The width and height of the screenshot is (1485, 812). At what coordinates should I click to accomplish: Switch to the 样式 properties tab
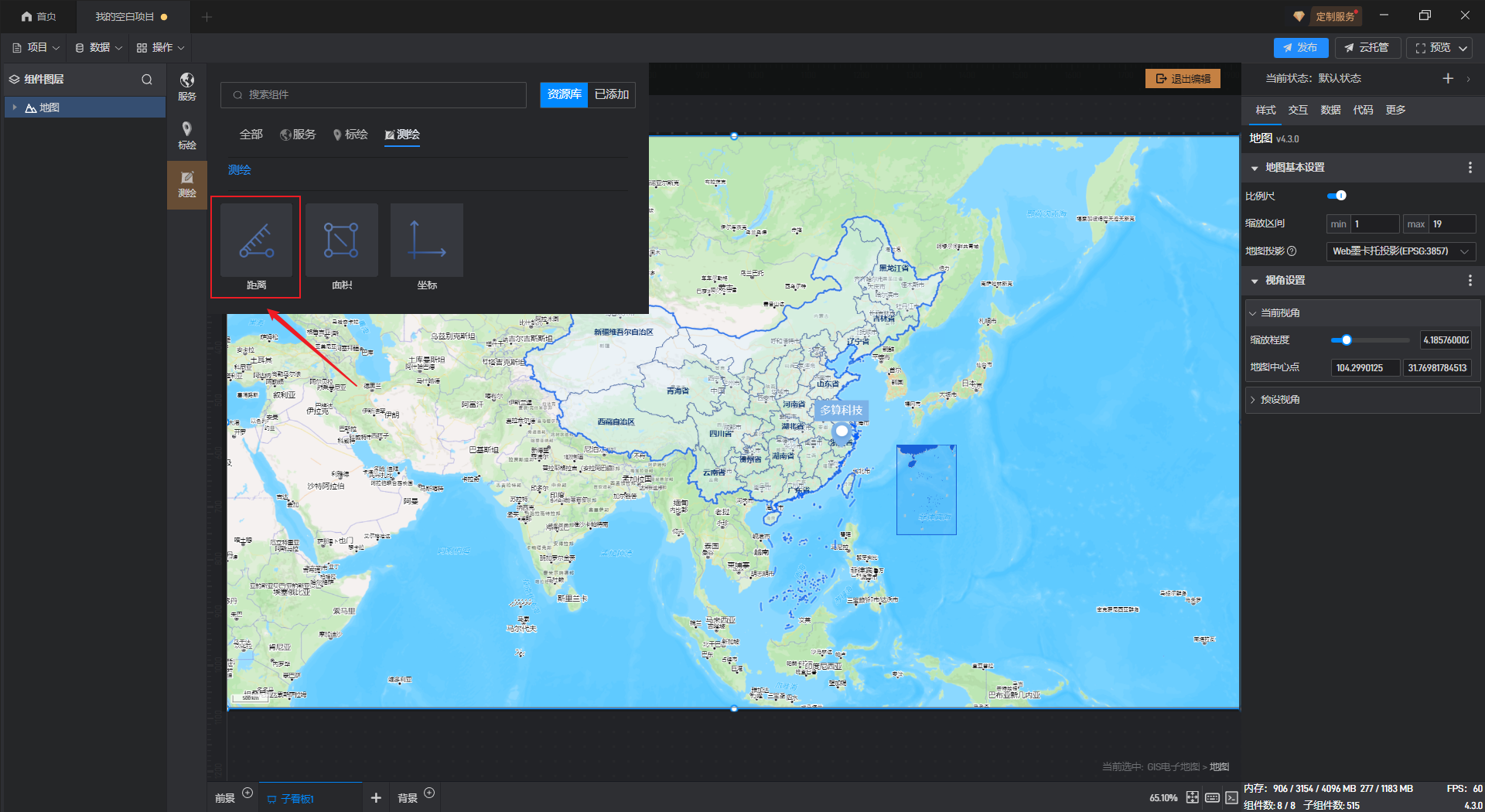(x=1265, y=110)
